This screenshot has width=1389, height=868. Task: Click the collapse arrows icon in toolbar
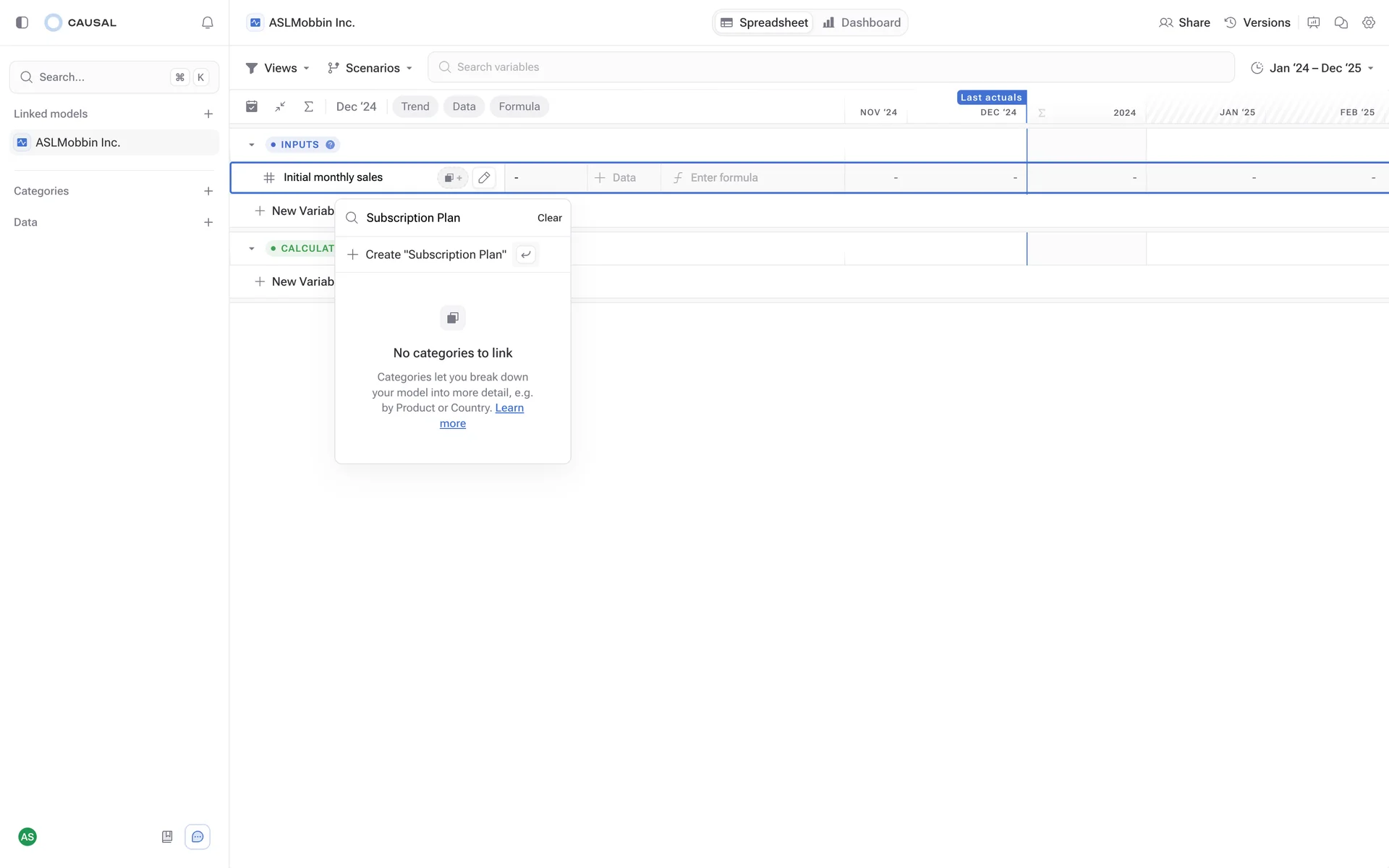(280, 106)
